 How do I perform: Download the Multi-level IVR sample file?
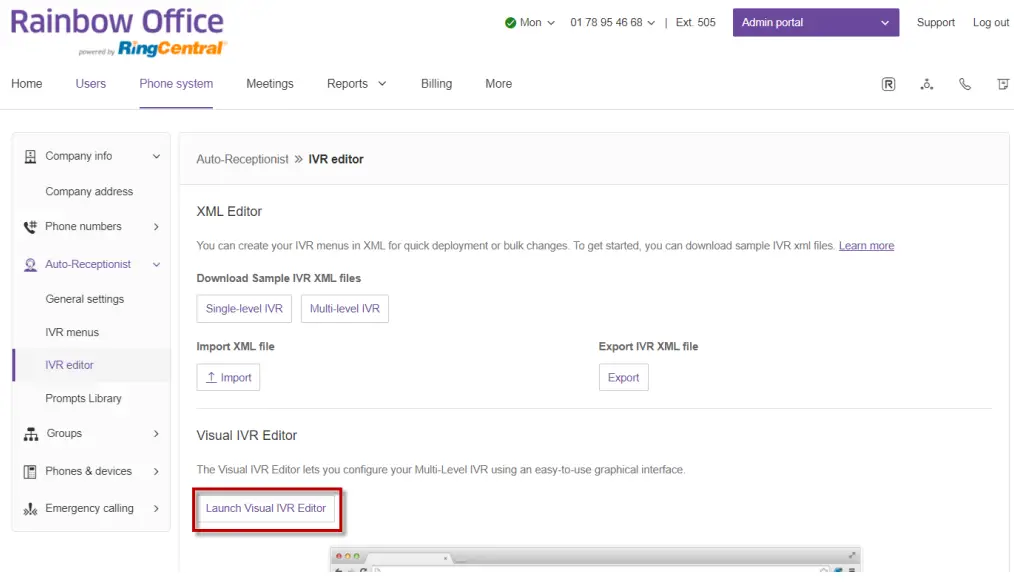coord(344,309)
